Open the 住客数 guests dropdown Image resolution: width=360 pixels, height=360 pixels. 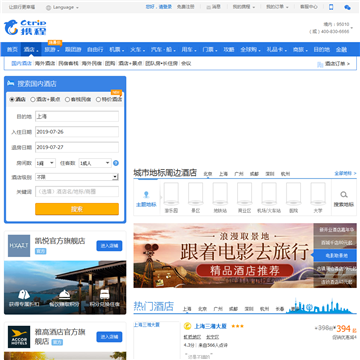pos(95,163)
